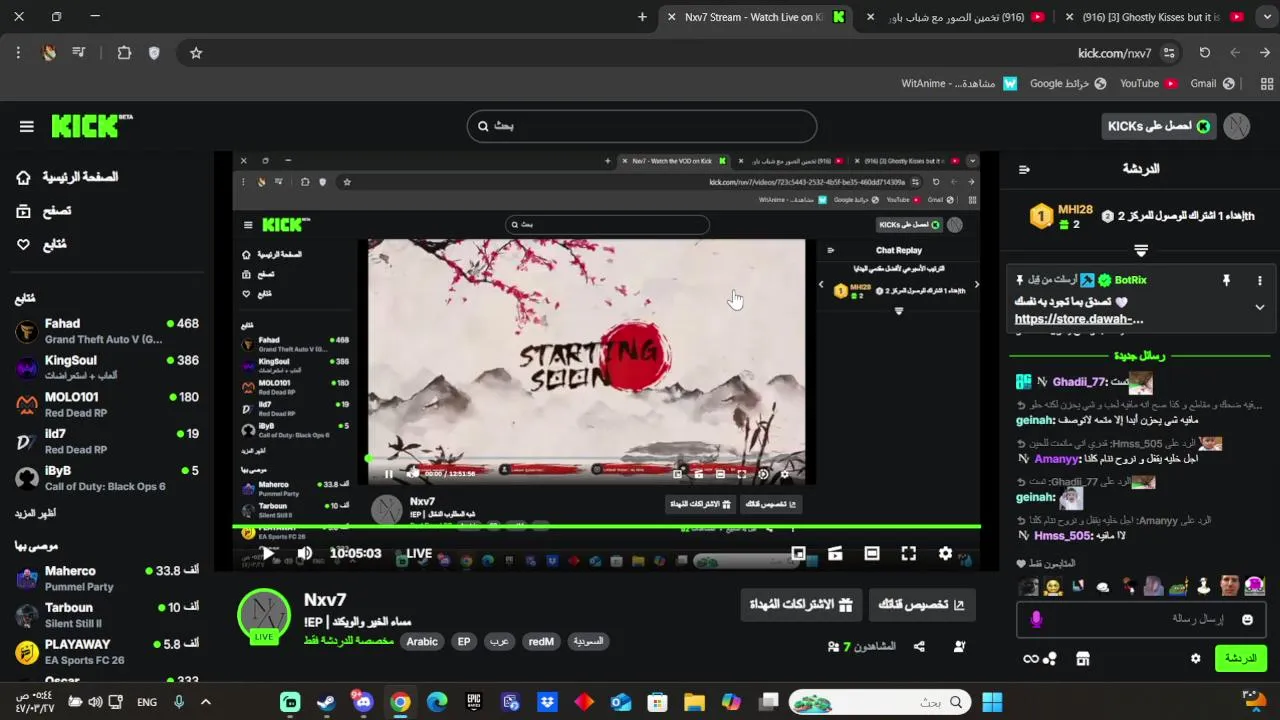Open video player settings gear

click(945, 553)
